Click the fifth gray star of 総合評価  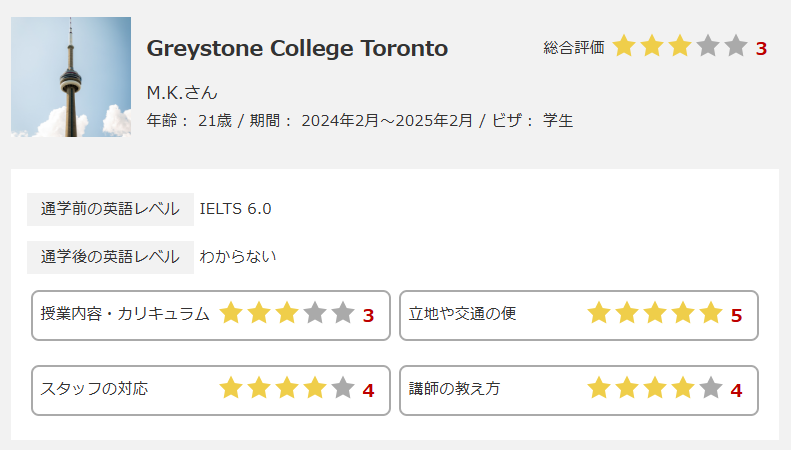tap(736, 45)
